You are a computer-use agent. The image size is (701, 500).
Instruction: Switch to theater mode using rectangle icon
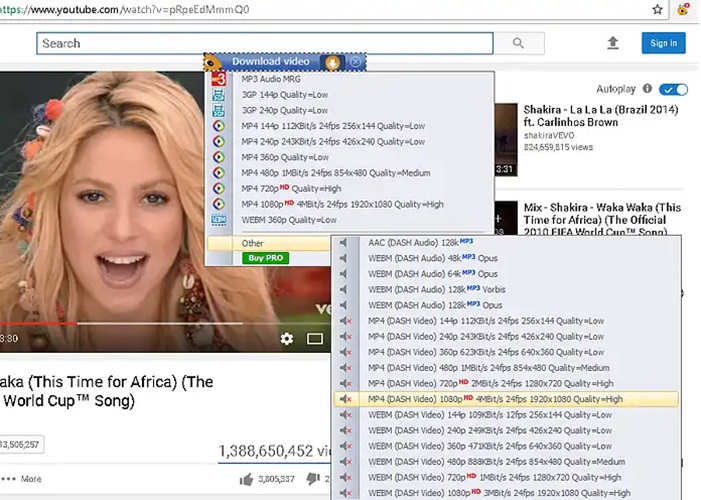[315, 339]
